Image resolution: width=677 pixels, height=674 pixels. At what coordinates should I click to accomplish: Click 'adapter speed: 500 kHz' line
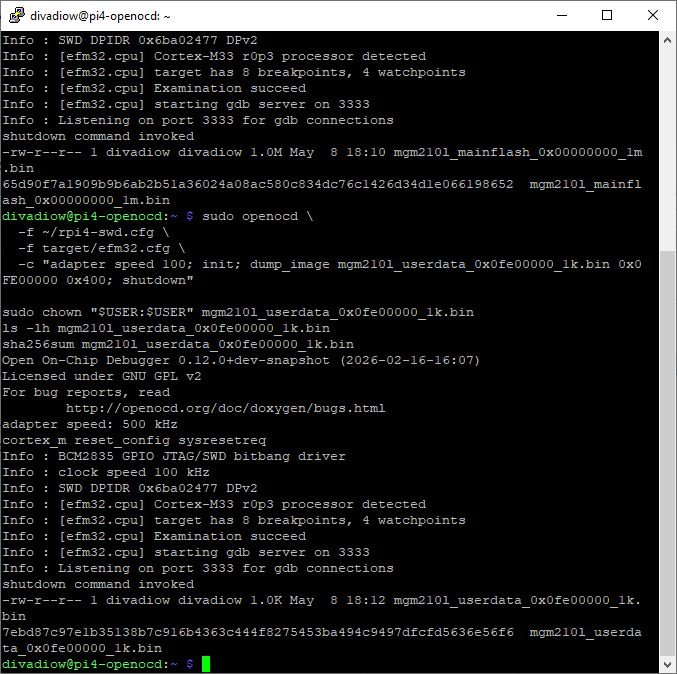[90, 424]
